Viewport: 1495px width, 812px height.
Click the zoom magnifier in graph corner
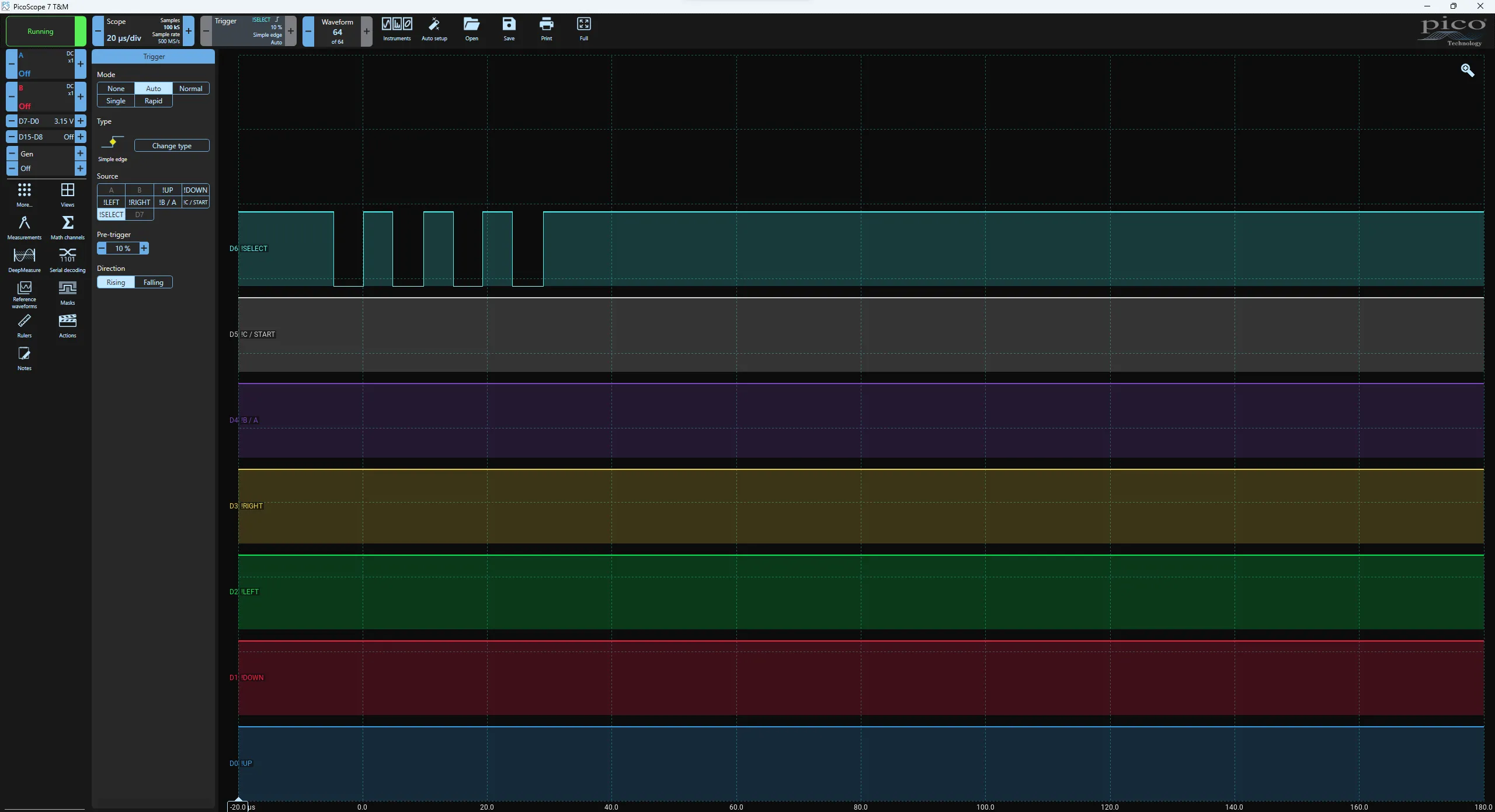click(1467, 71)
